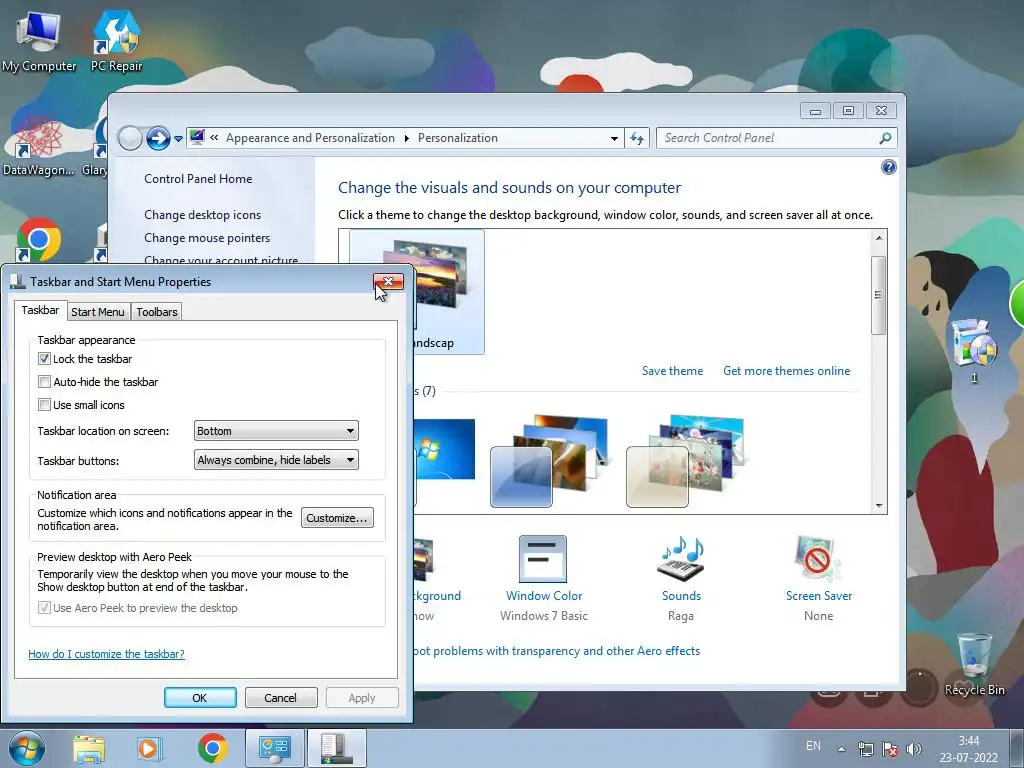Click themes list scroll-down arrow
Image resolution: width=1024 pixels, height=768 pixels.
pos(879,505)
